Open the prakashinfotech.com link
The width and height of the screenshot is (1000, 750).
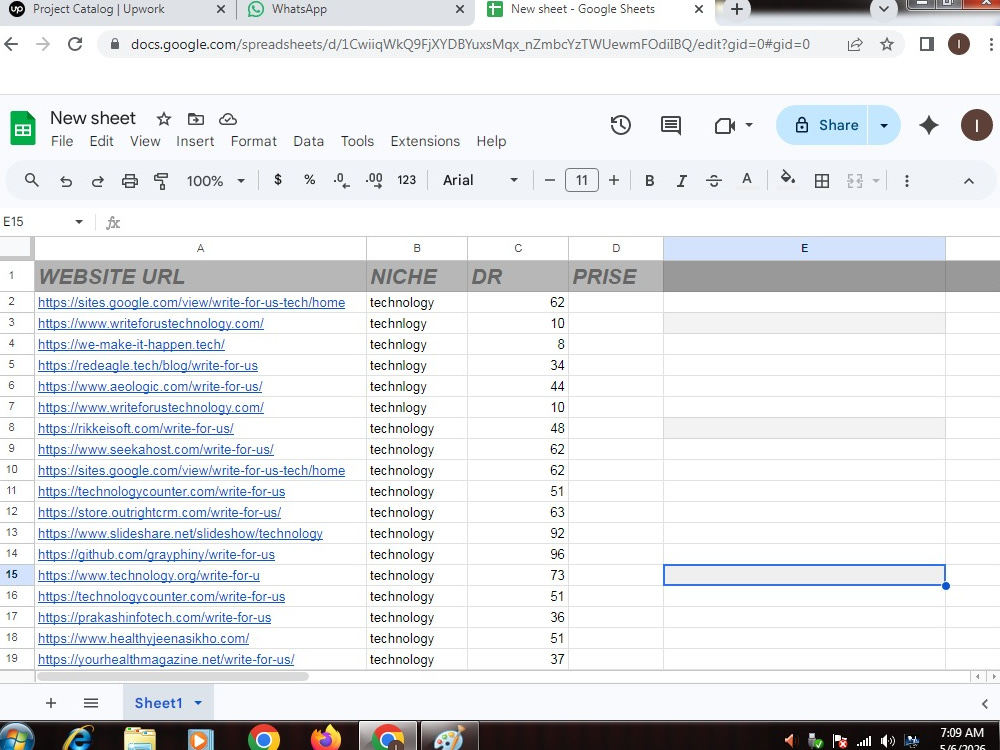(x=154, y=617)
